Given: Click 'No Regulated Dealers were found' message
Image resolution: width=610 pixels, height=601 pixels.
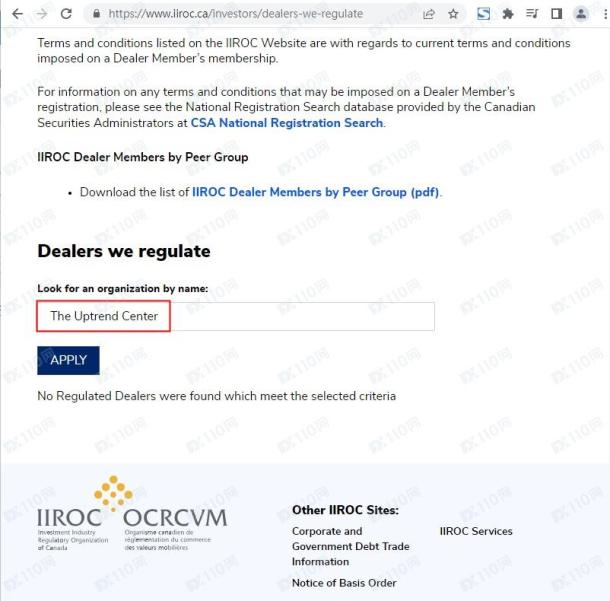Looking at the screenshot, I should pos(217,396).
